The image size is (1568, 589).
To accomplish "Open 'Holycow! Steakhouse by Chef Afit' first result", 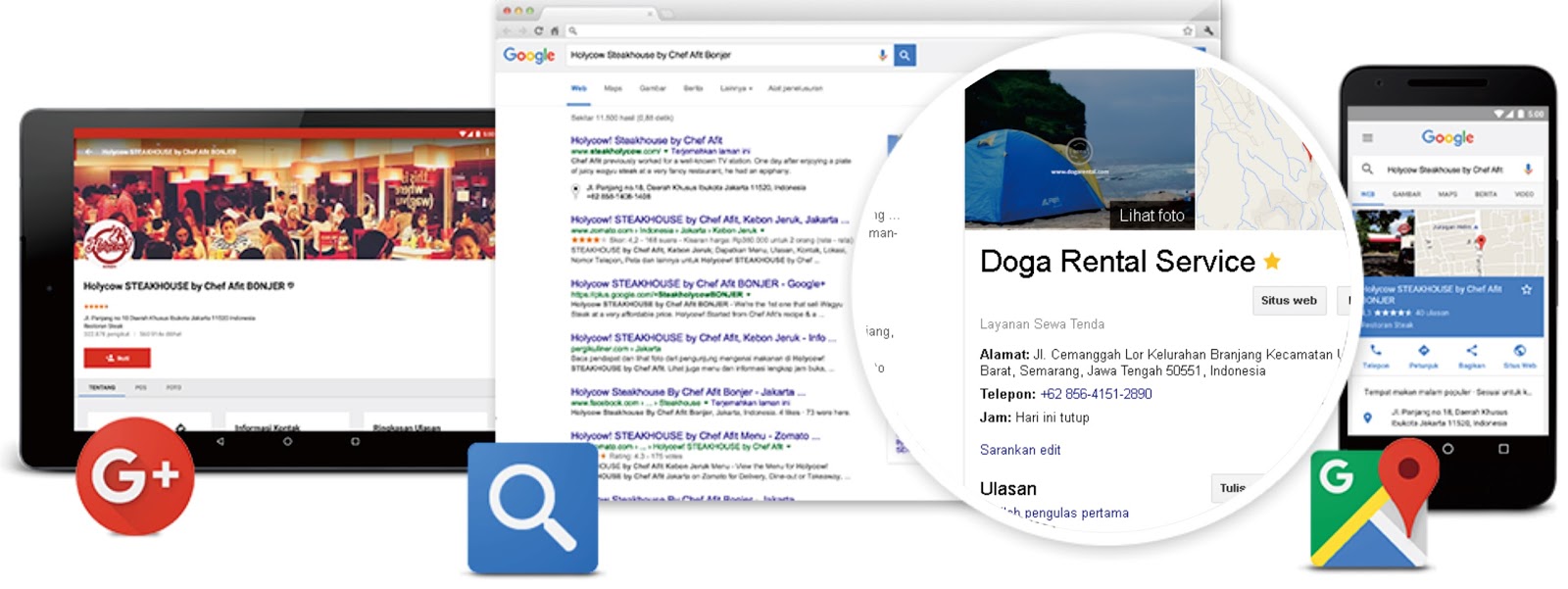I will tap(647, 140).
